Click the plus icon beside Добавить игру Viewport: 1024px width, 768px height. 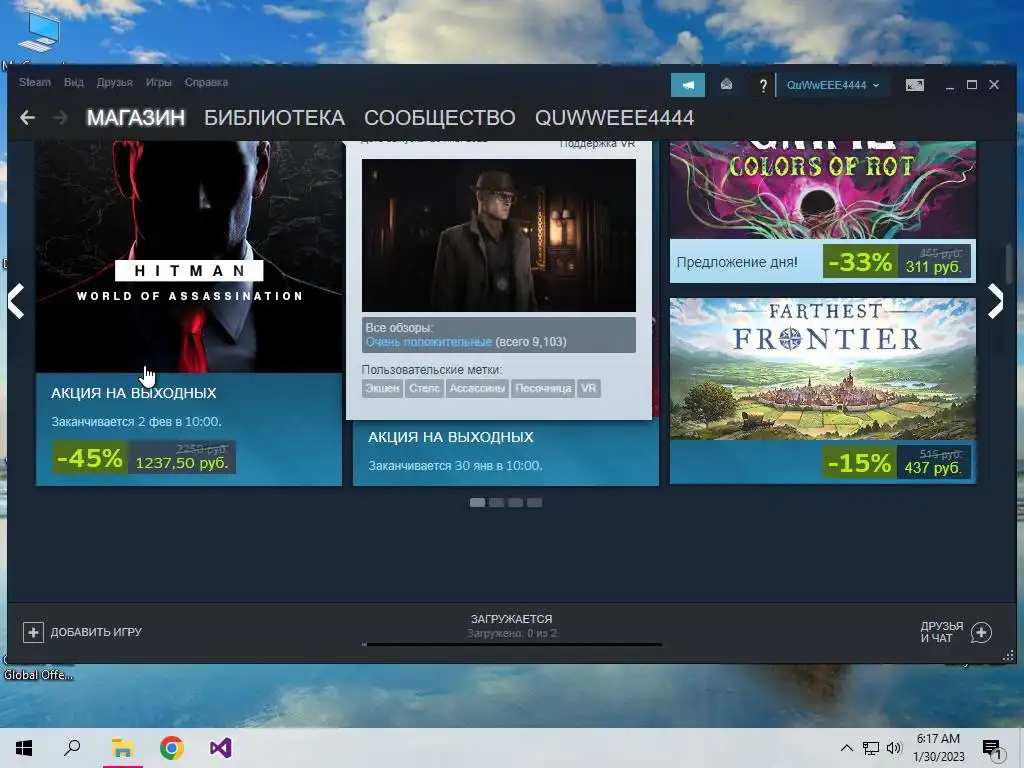(x=33, y=632)
